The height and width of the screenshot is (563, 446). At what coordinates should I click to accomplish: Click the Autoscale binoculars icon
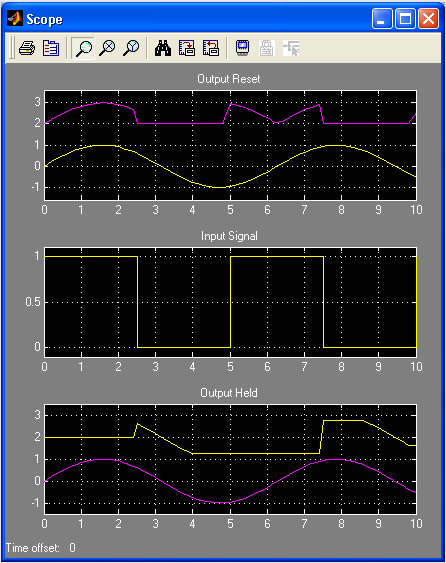click(163, 48)
